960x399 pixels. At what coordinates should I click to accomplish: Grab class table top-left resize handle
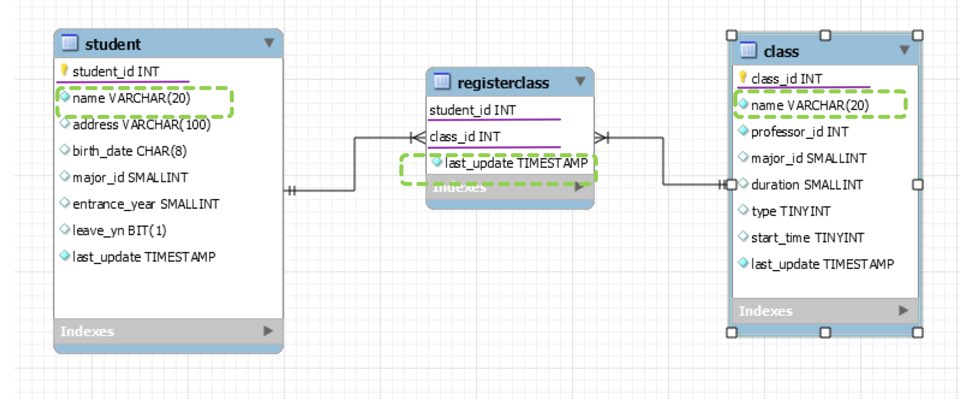(x=732, y=35)
